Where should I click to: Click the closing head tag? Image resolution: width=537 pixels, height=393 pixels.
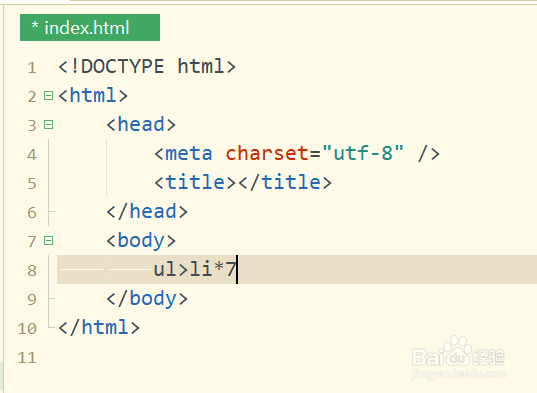point(147,211)
